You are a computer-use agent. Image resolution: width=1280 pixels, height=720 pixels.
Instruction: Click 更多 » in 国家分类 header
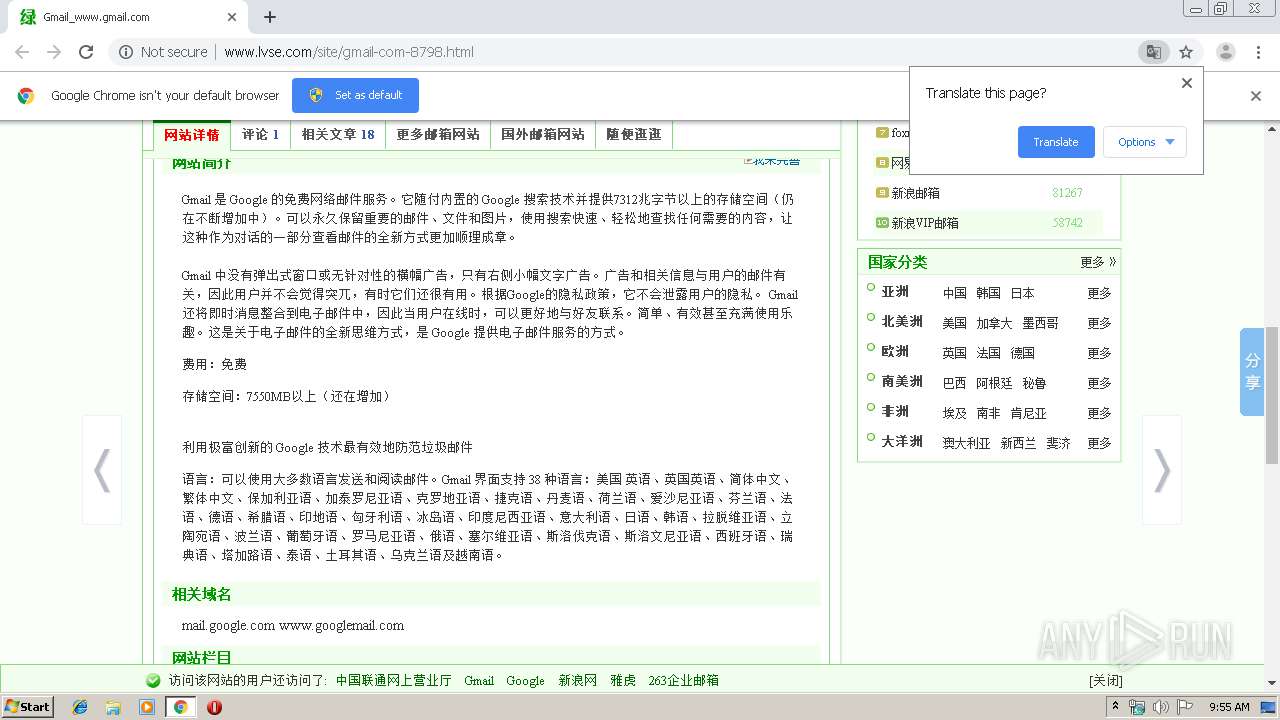[1098, 262]
